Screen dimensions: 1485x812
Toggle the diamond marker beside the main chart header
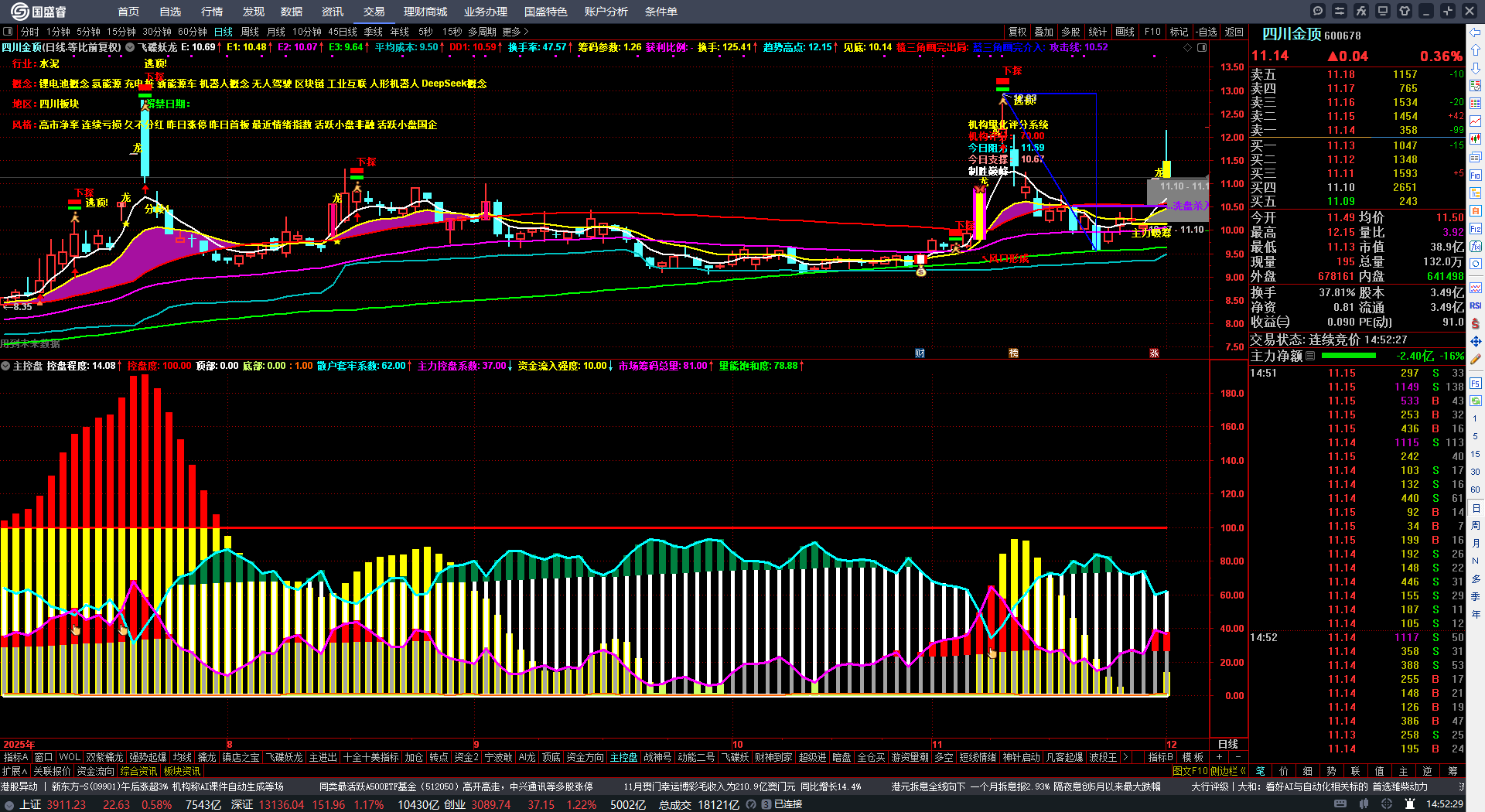(1188, 48)
